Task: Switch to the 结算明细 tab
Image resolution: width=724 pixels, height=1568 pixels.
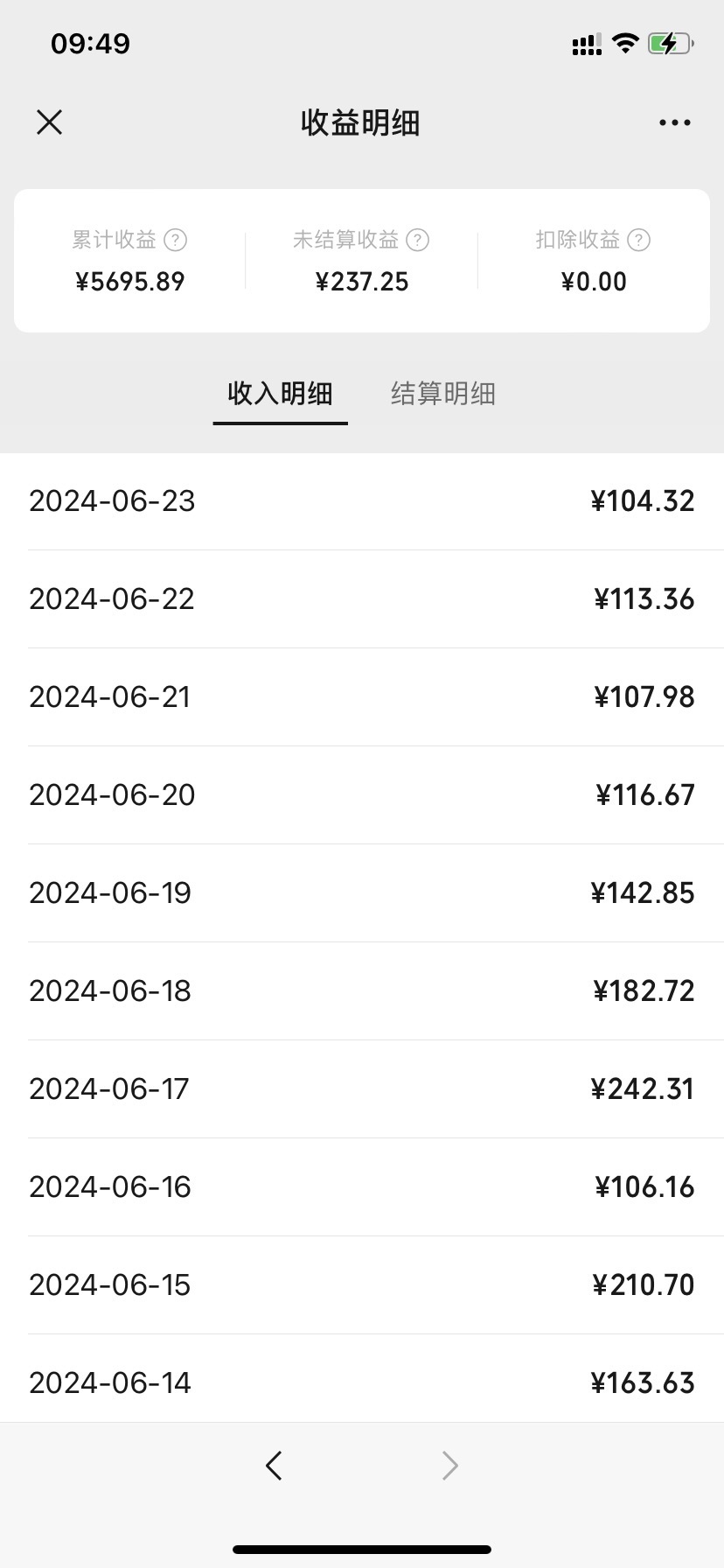Action: pyautogui.click(x=443, y=394)
